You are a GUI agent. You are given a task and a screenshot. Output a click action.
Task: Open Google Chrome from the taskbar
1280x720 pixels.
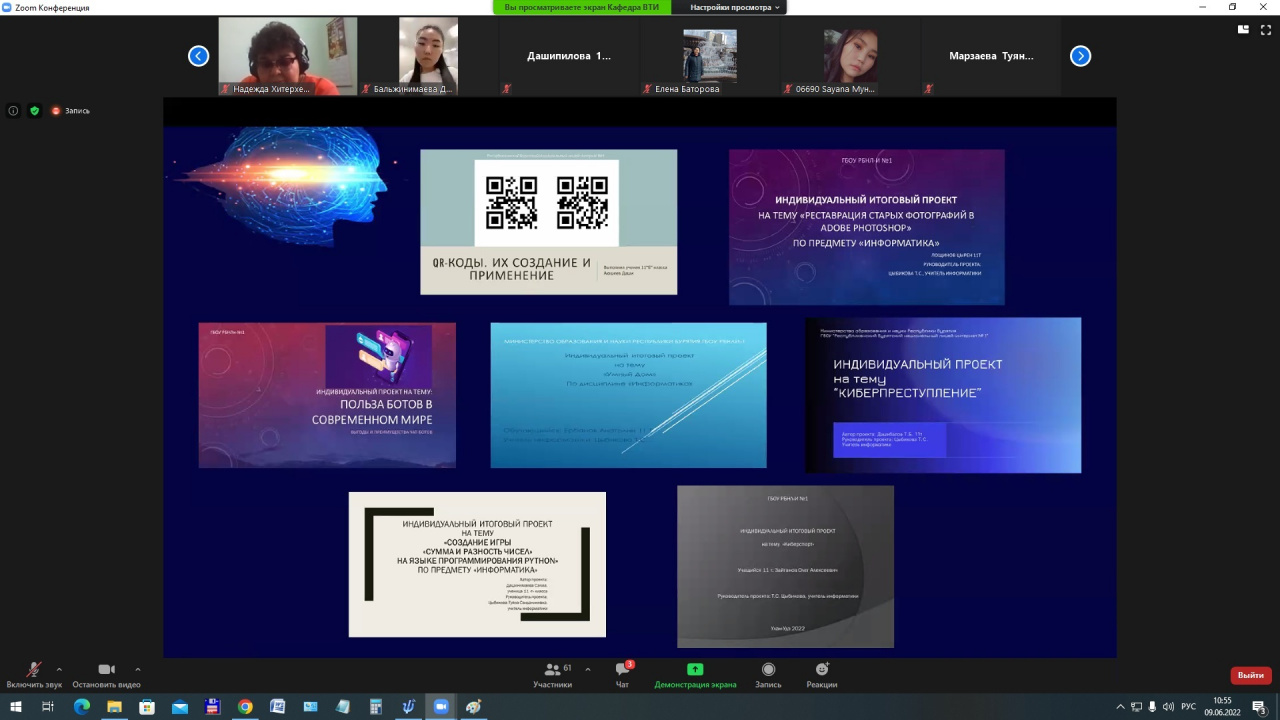pos(245,707)
